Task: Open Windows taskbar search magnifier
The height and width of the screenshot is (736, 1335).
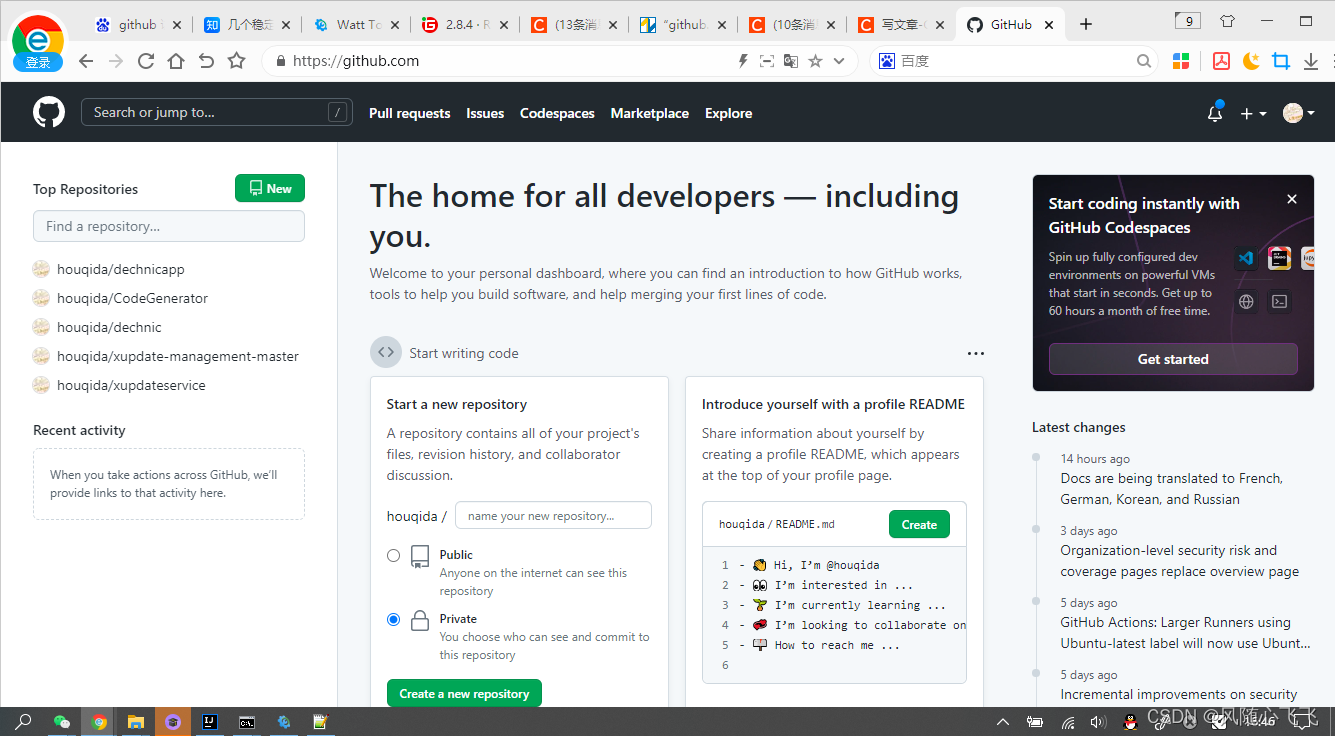Action: point(23,721)
